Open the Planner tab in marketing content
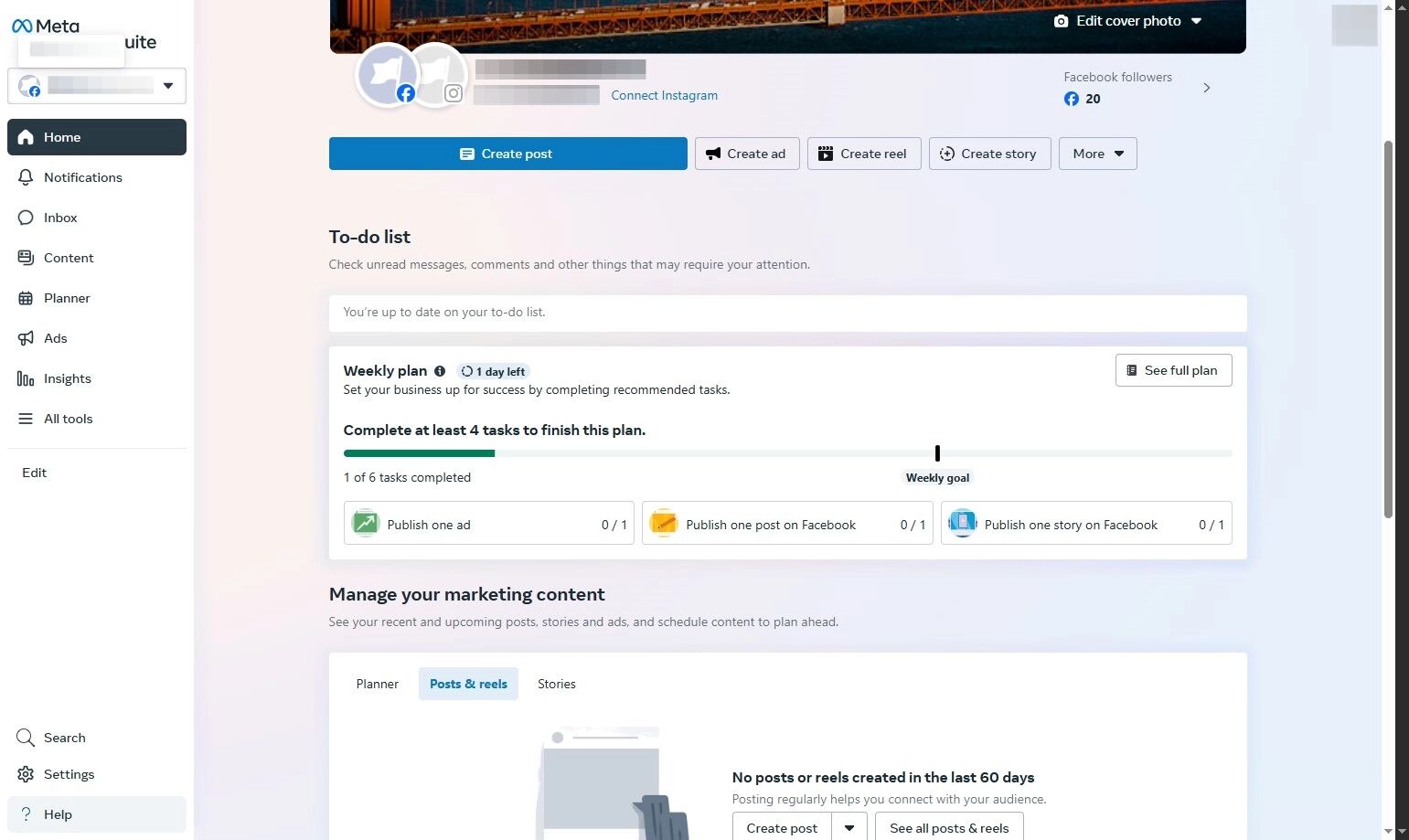Screen dimensions: 1409x840 (x=377, y=684)
